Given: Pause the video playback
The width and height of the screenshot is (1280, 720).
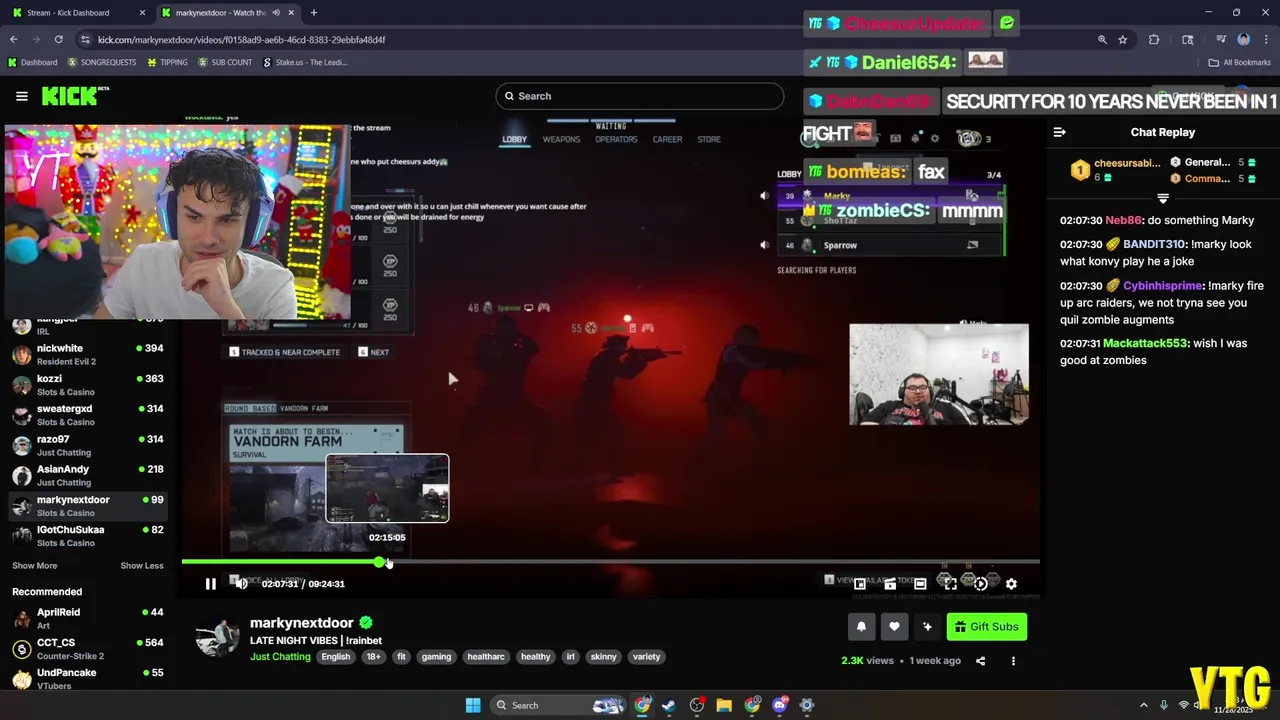Looking at the screenshot, I should (210, 584).
